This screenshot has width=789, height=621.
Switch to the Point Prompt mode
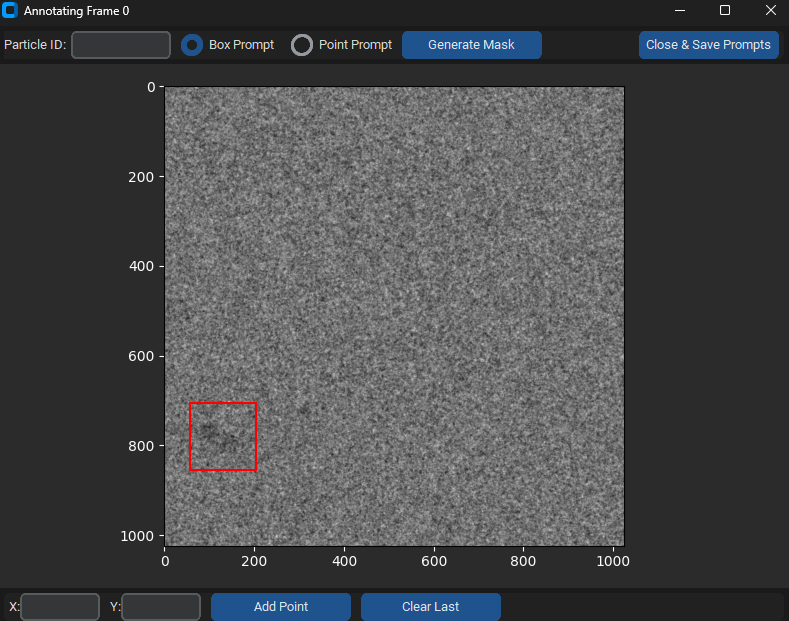302,45
